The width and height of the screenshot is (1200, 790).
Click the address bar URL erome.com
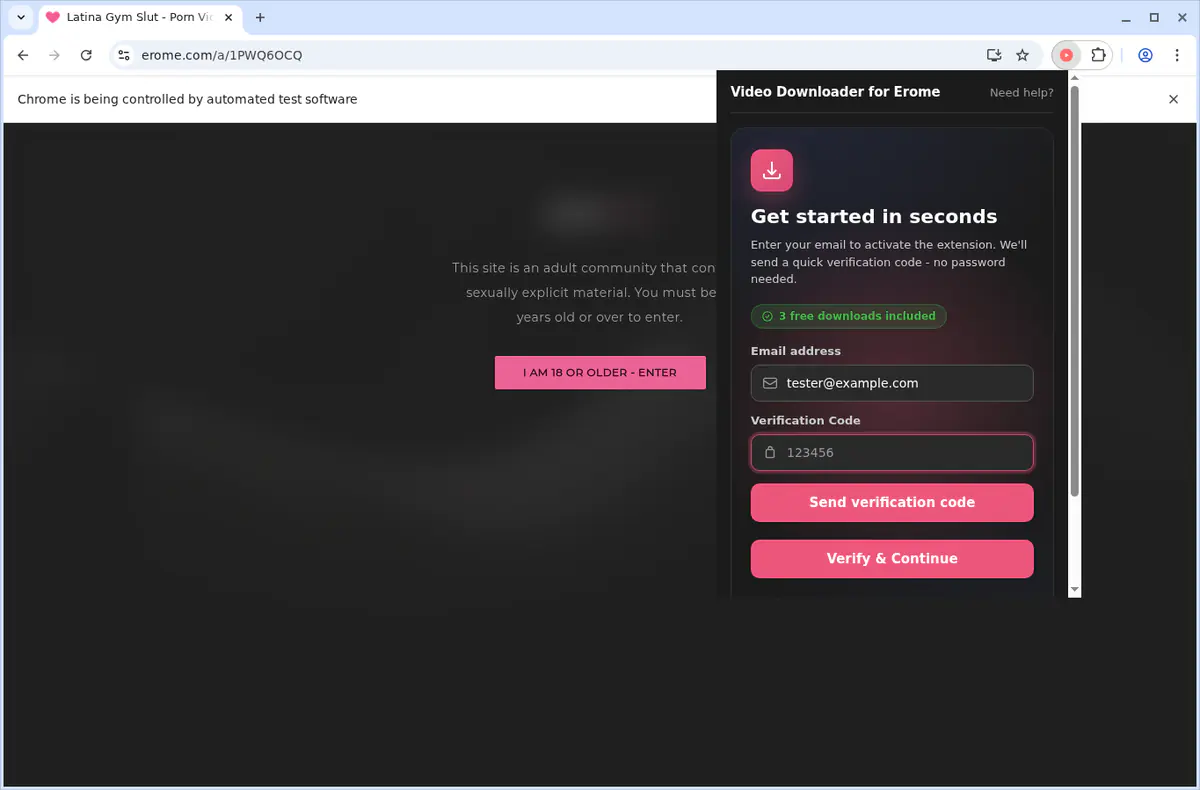coord(222,55)
